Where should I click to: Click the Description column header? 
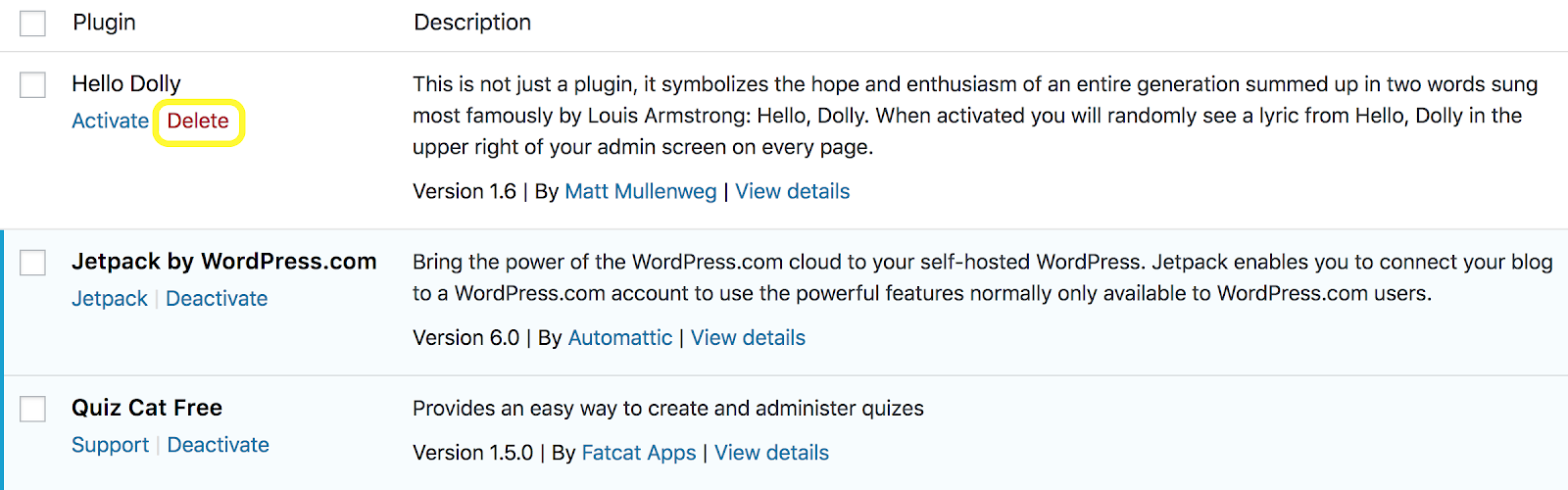pos(472,23)
